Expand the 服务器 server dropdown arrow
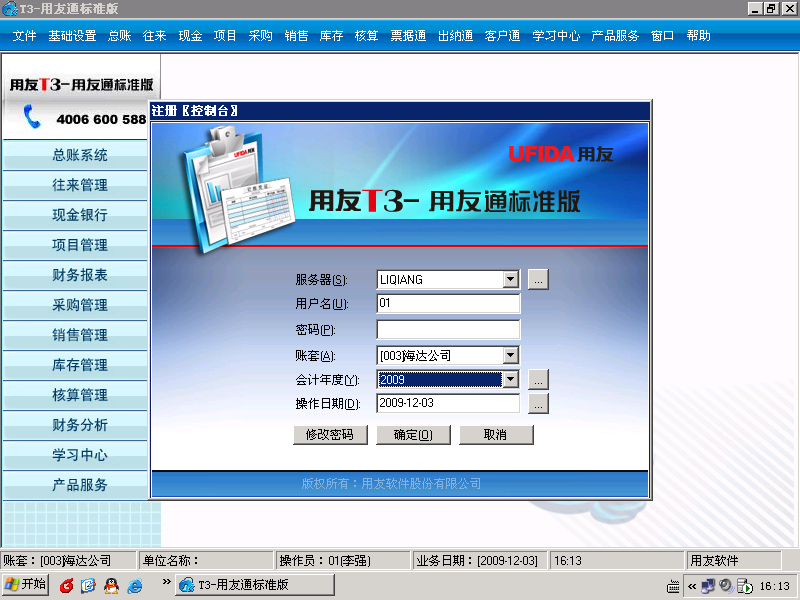 [x=510, y=279]
